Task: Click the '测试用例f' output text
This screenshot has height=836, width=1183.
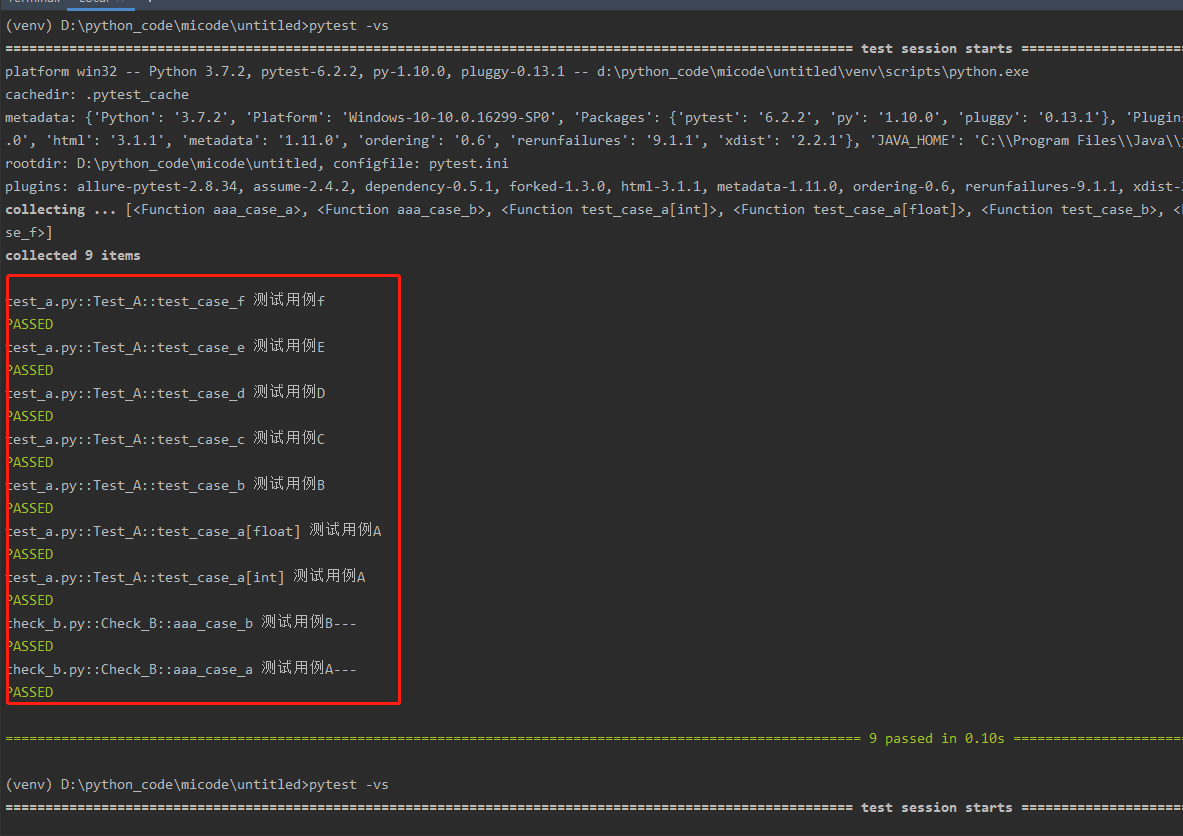Action: point(289,300)
